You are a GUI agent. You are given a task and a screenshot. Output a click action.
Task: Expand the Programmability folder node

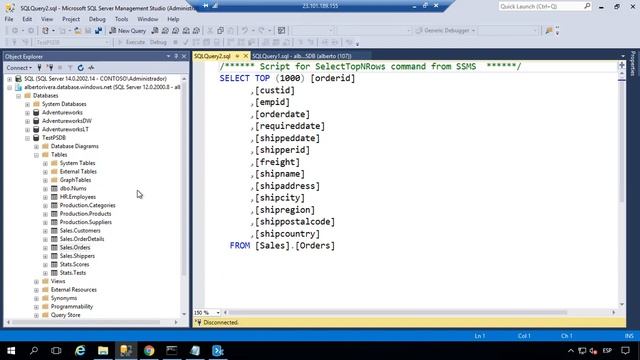36,307
